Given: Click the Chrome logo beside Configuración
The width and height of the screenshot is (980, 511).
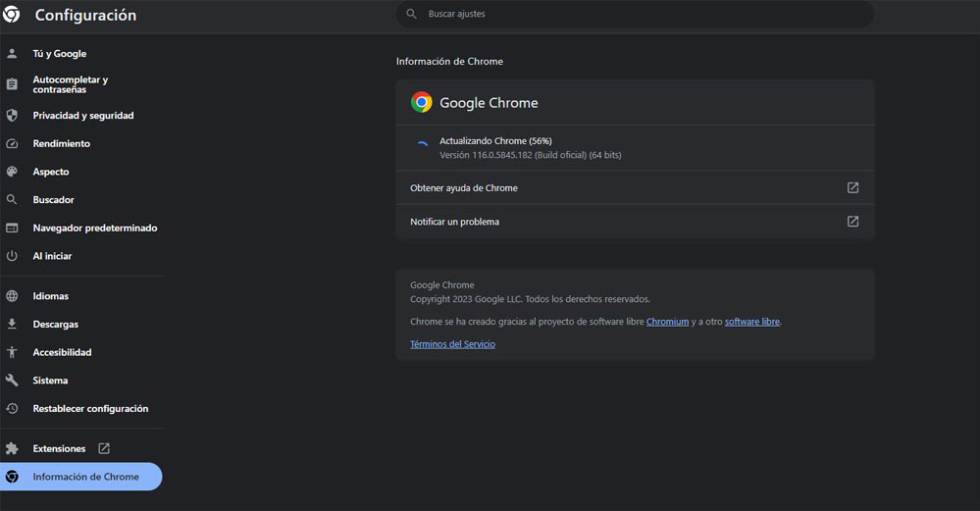Looking at the screenshot, I should pos(11,14).
